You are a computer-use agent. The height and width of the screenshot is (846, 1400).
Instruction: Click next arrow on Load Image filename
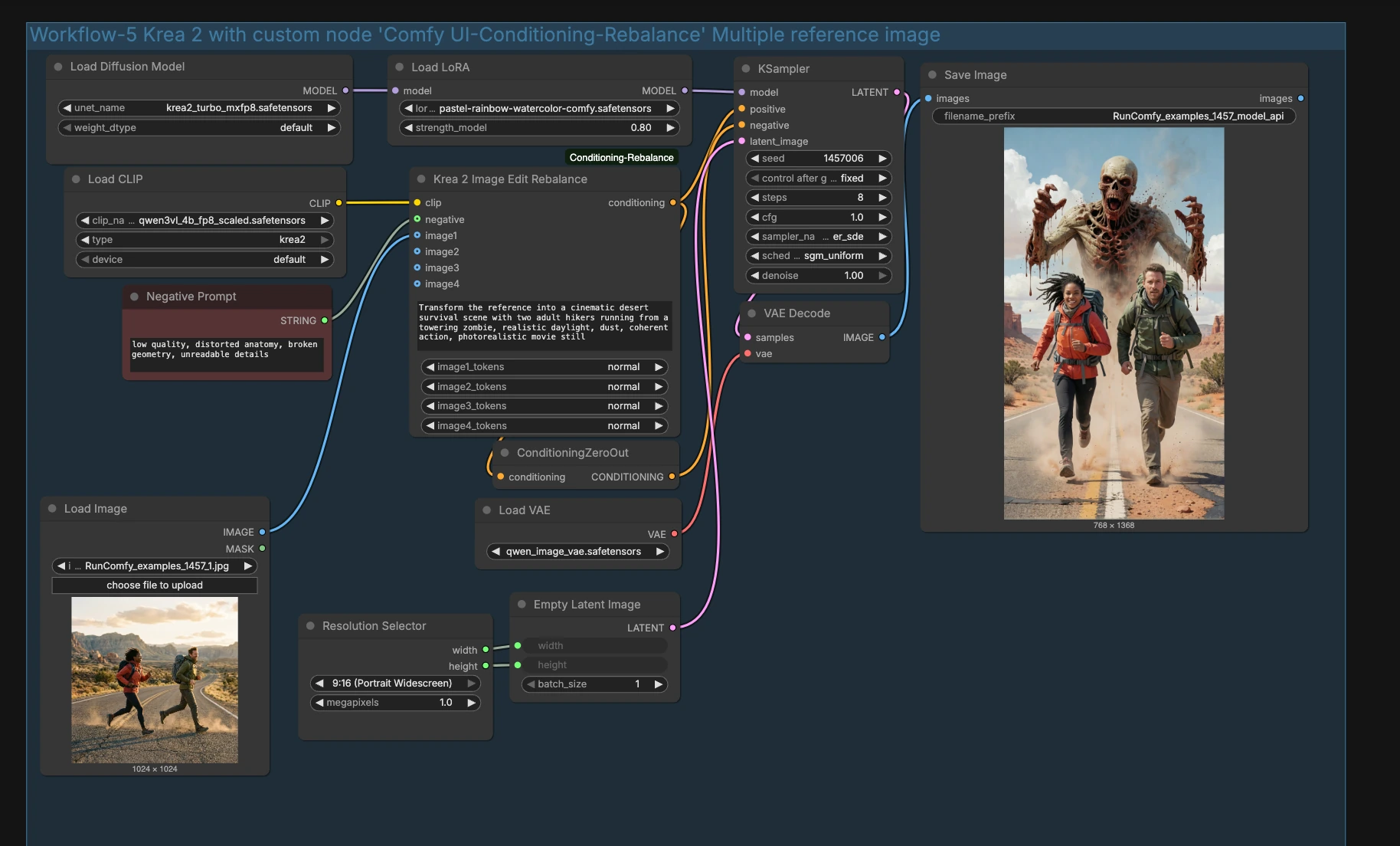pyautogui.click(x=248, y=566)
